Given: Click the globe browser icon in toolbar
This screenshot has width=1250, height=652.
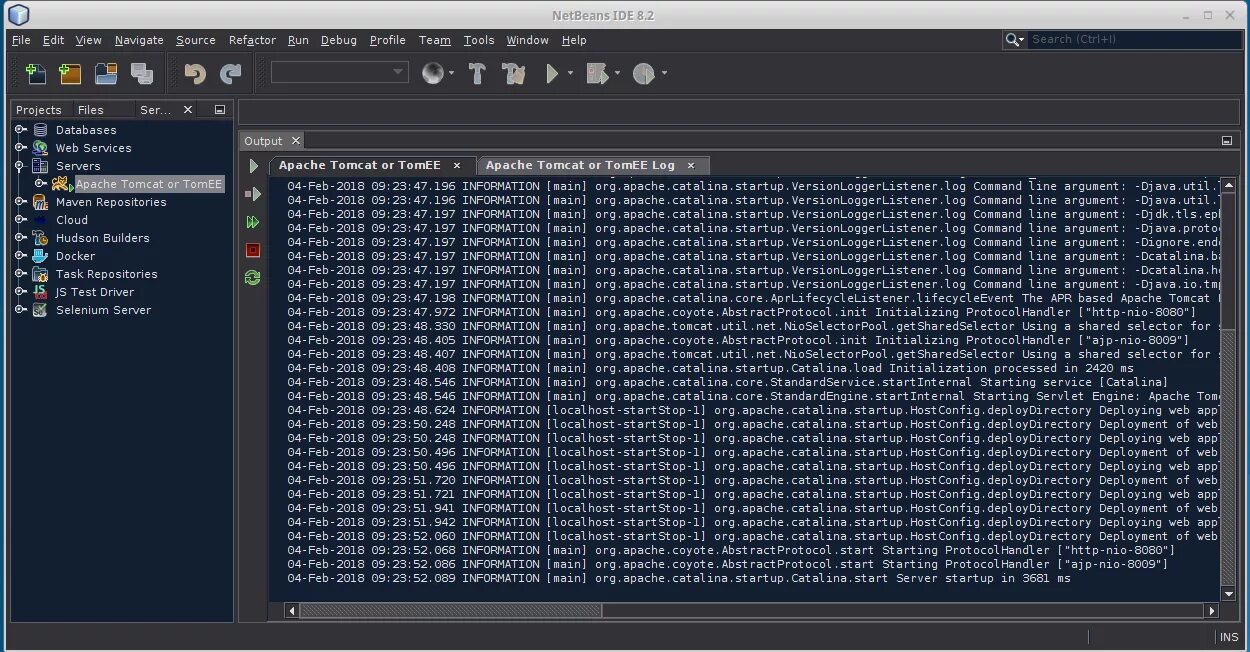Looking at the screenshot, I should pos(433,73).
